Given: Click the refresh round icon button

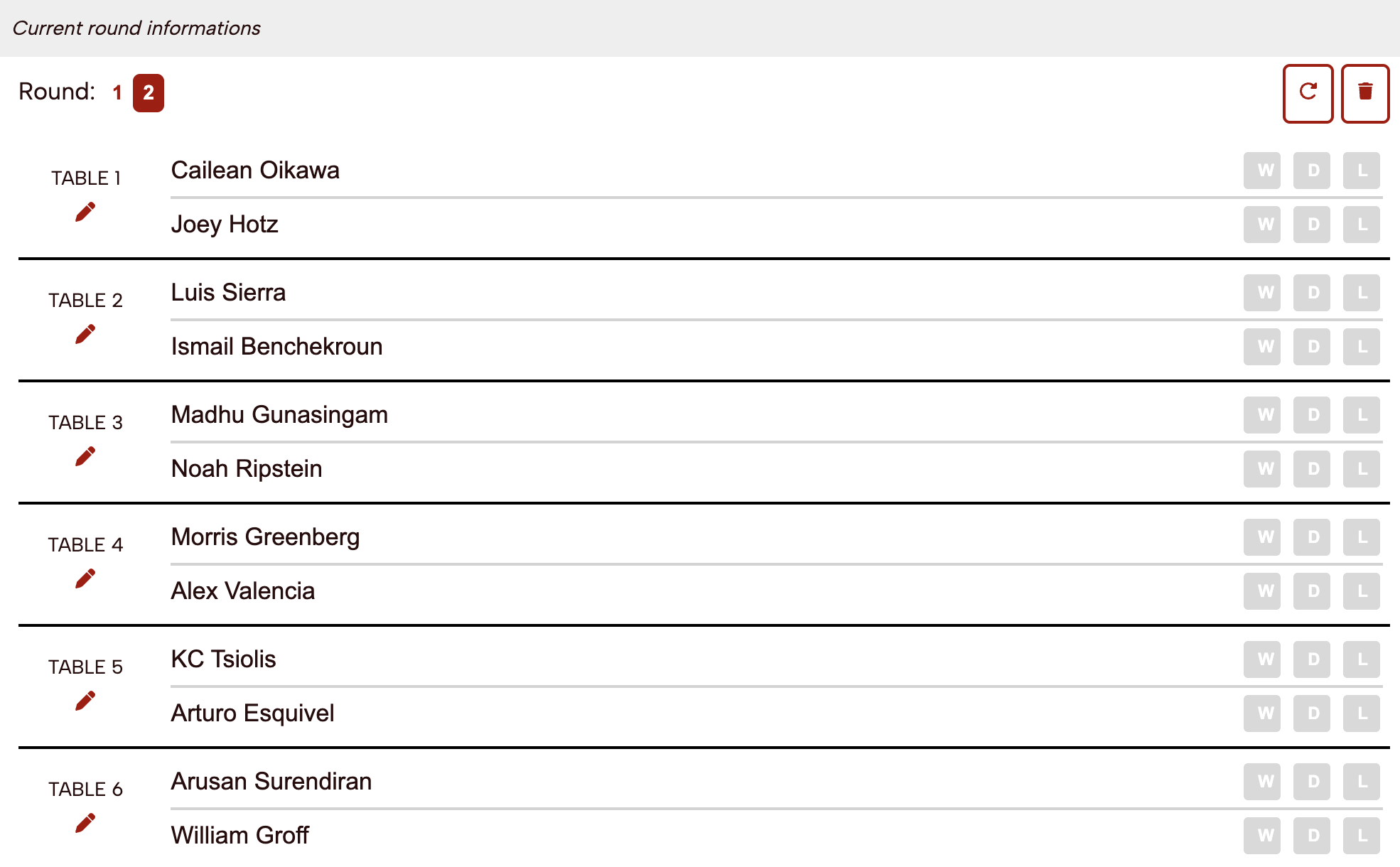Looking at the screenshot, I should [1308, 93].
